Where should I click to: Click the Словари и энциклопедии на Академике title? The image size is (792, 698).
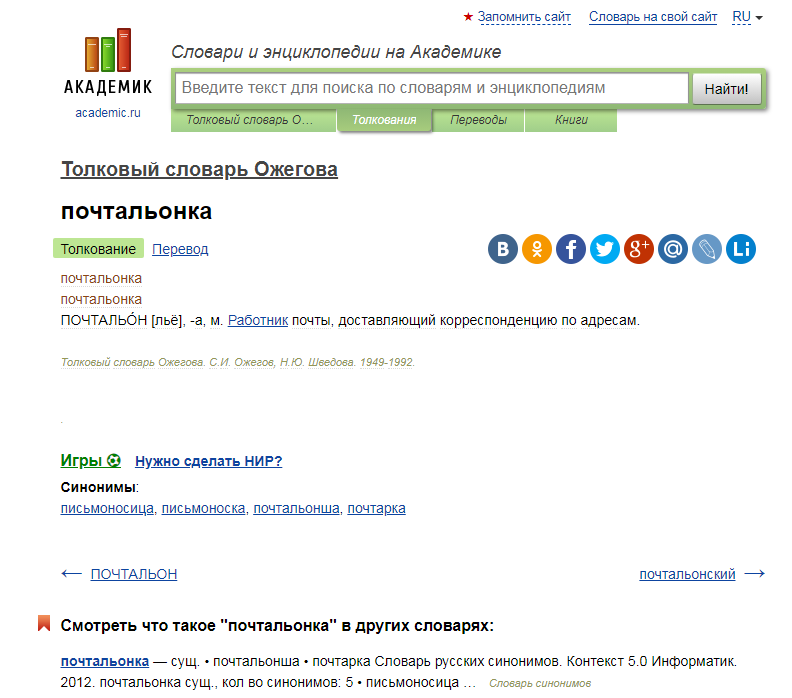coord(336,52)
